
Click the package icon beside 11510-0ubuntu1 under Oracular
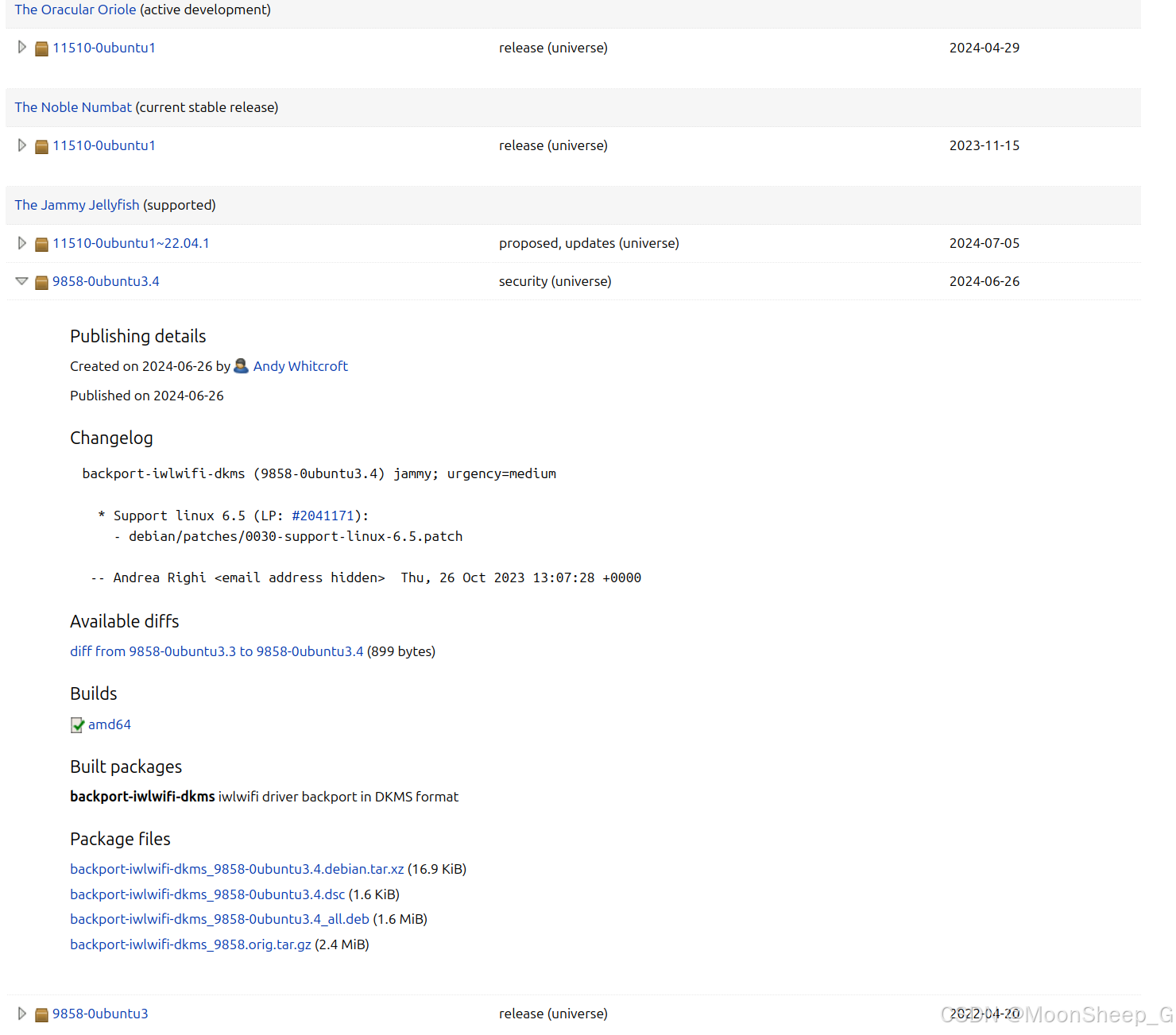[x=41, y=48]
